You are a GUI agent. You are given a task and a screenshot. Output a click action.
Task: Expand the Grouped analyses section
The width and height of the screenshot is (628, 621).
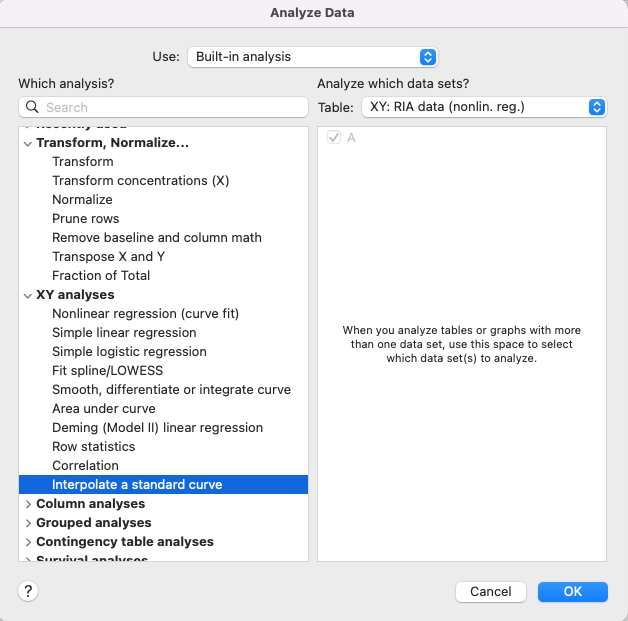tap(28, 523)
